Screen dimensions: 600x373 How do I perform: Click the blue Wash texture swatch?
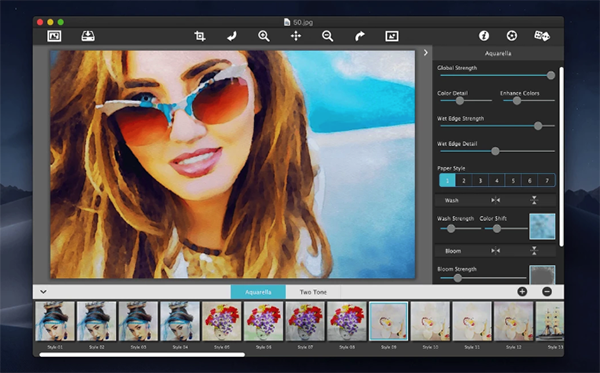(542, 226)
